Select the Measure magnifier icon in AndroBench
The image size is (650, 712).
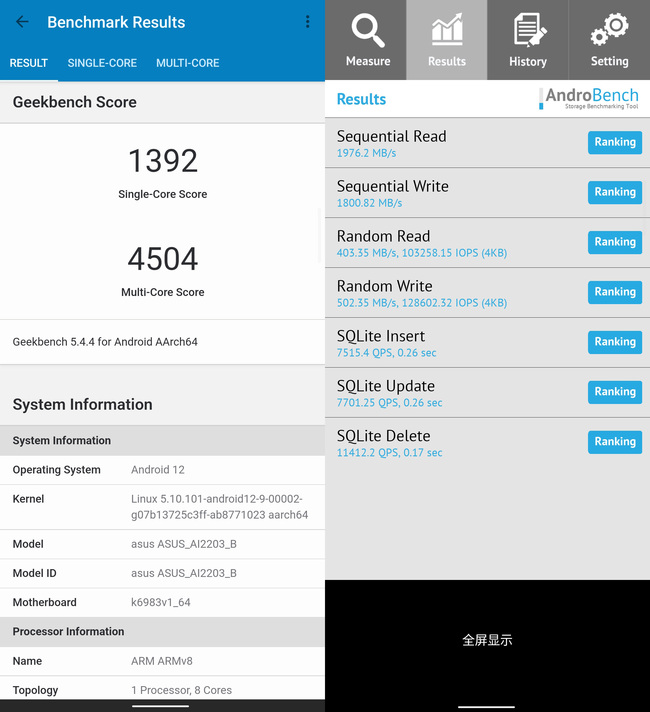click(367, 30)
